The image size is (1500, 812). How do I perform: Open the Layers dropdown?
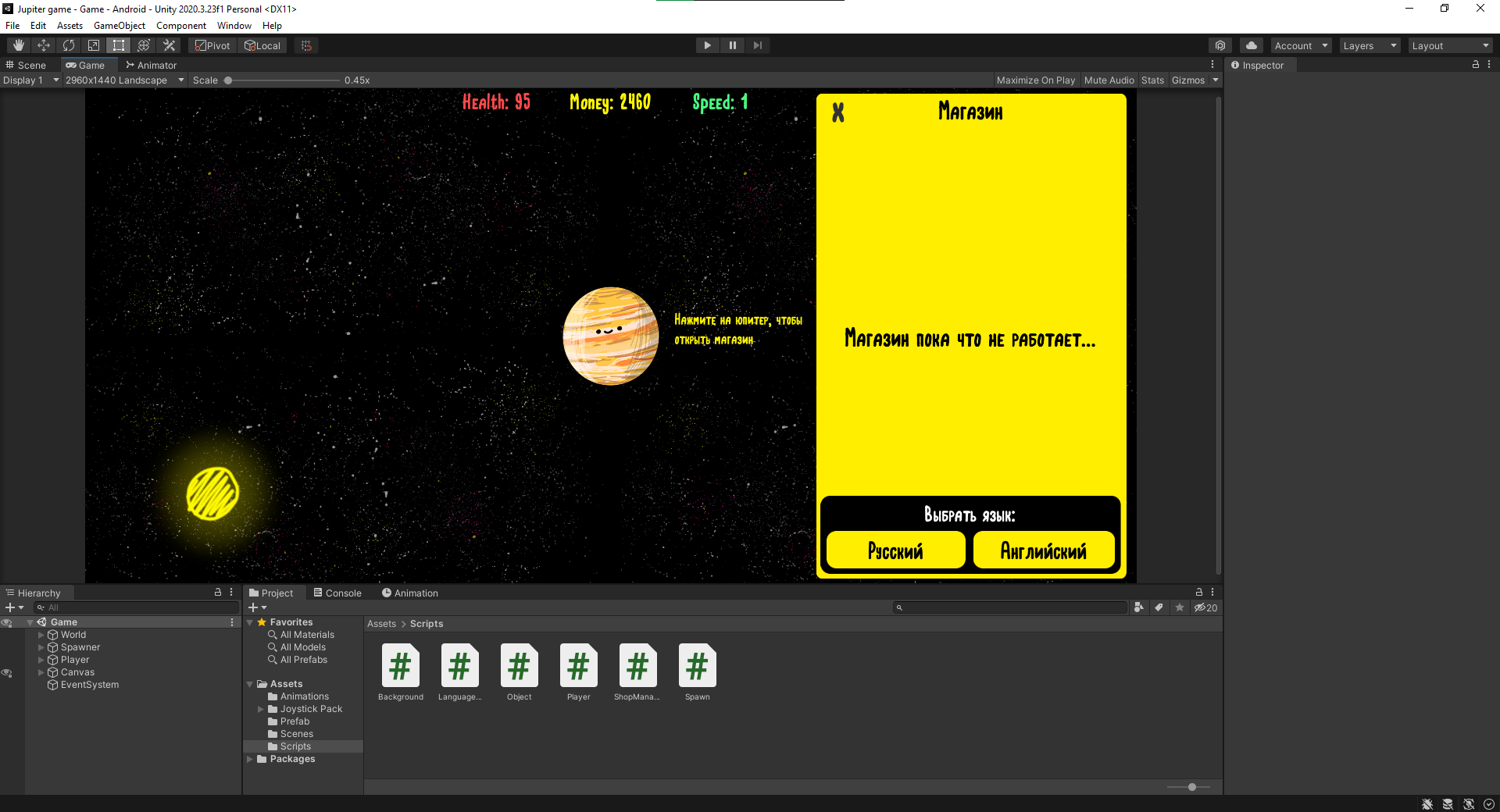click(x=1370, y=46)
